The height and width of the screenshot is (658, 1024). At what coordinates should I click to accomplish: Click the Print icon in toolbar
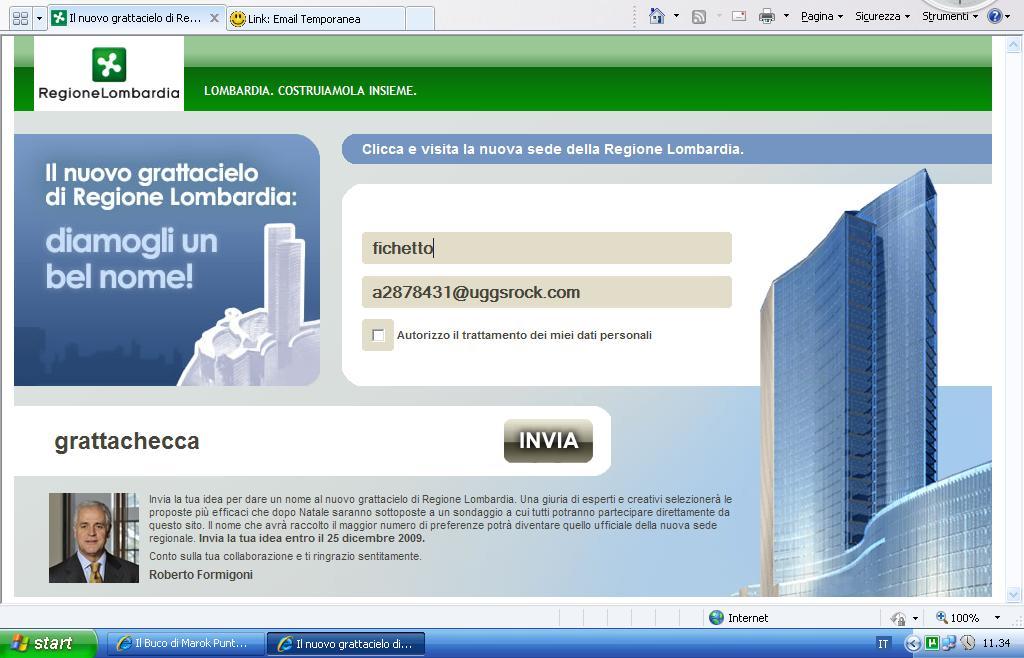766,16
